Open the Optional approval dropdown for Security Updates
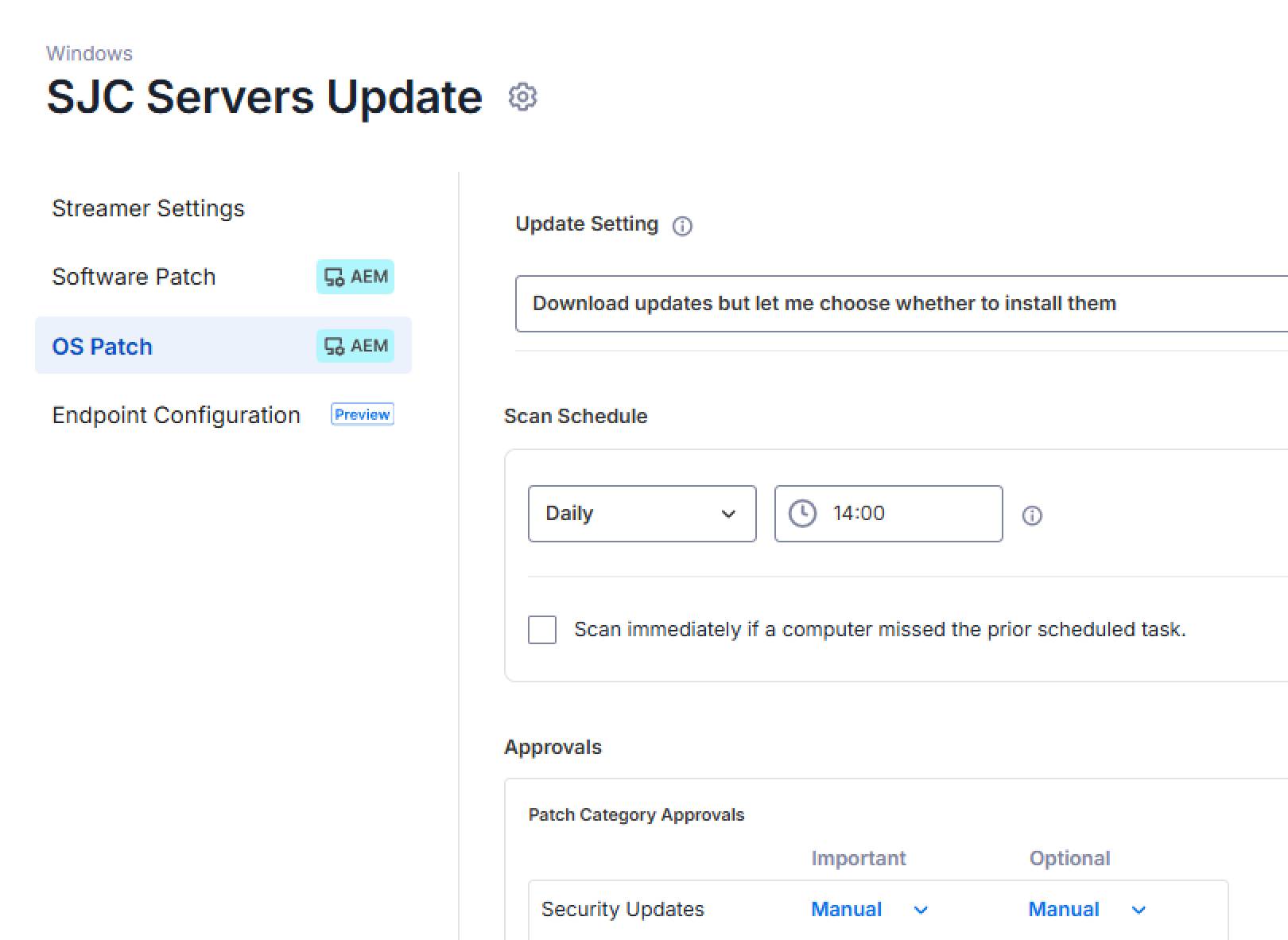This screenshot has height=940, width=1288. tap(1084, 909)
